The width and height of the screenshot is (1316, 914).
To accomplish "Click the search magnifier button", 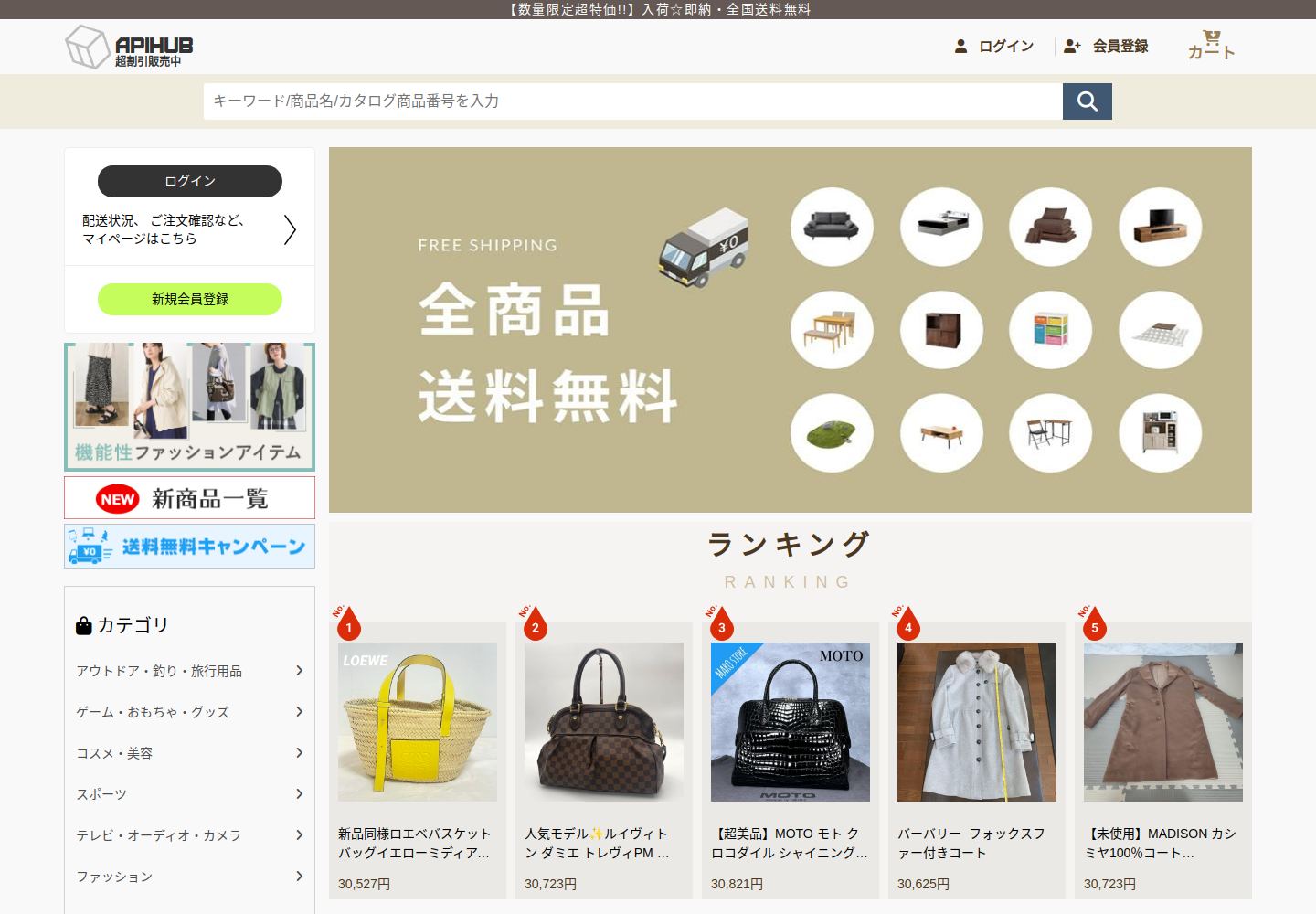I will [1087, 101].
